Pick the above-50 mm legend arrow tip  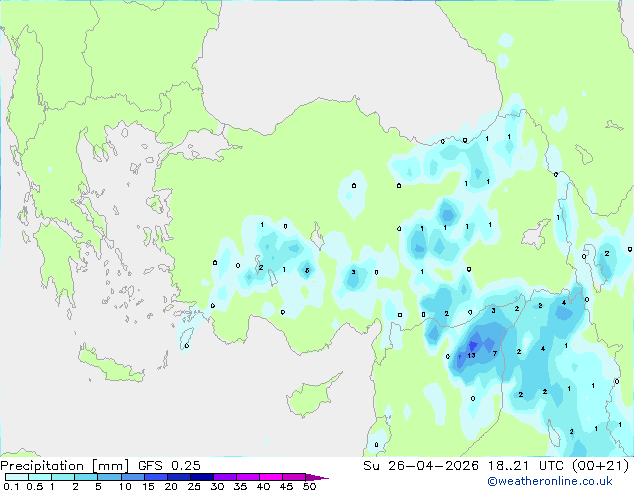coord(317,477)
